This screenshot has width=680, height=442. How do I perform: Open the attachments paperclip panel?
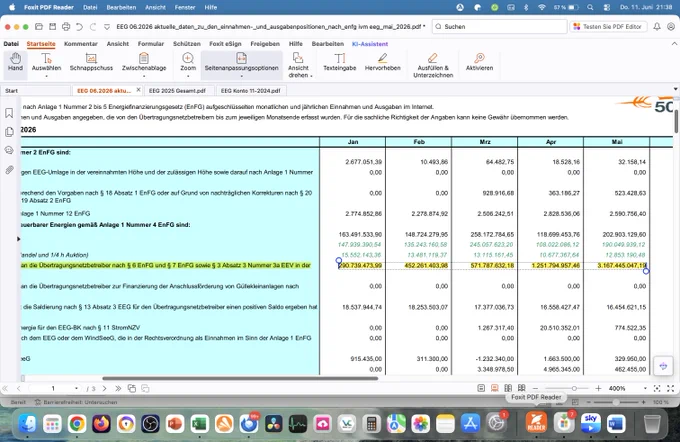[x=9, y=170]
